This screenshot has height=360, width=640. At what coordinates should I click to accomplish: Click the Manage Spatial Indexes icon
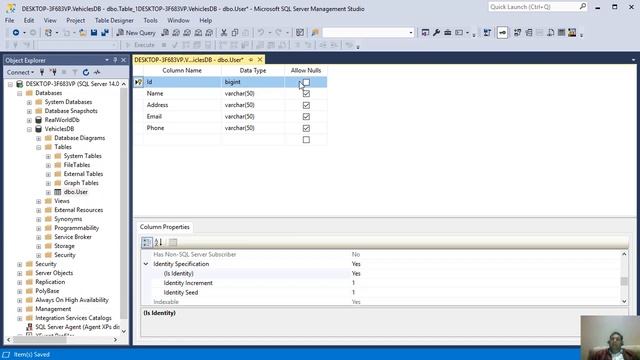(572, 33)
